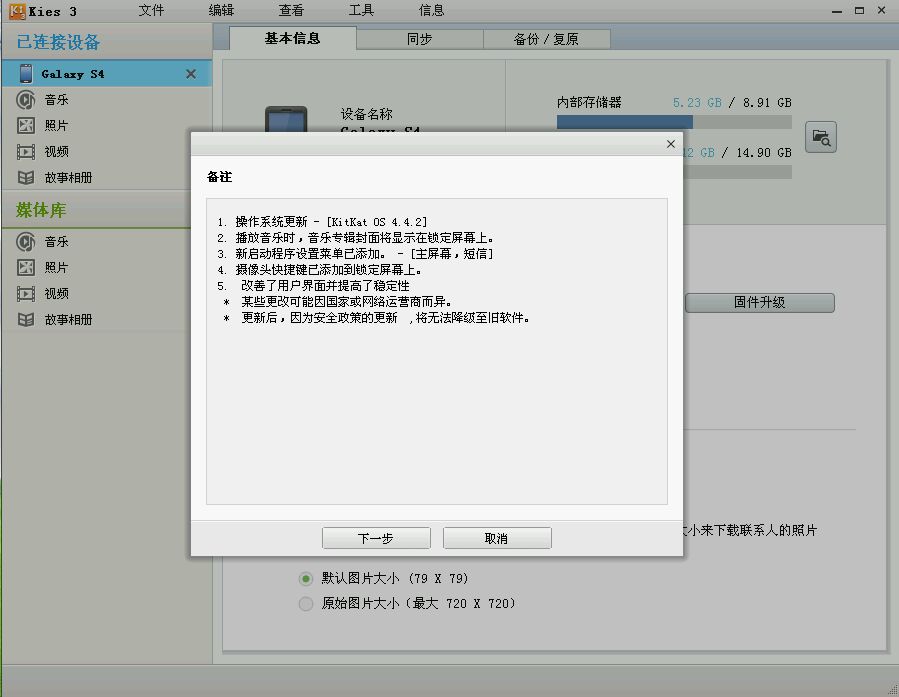Open the connected device 故事相册 album icon
899x697 pixels.
point(25,178)
